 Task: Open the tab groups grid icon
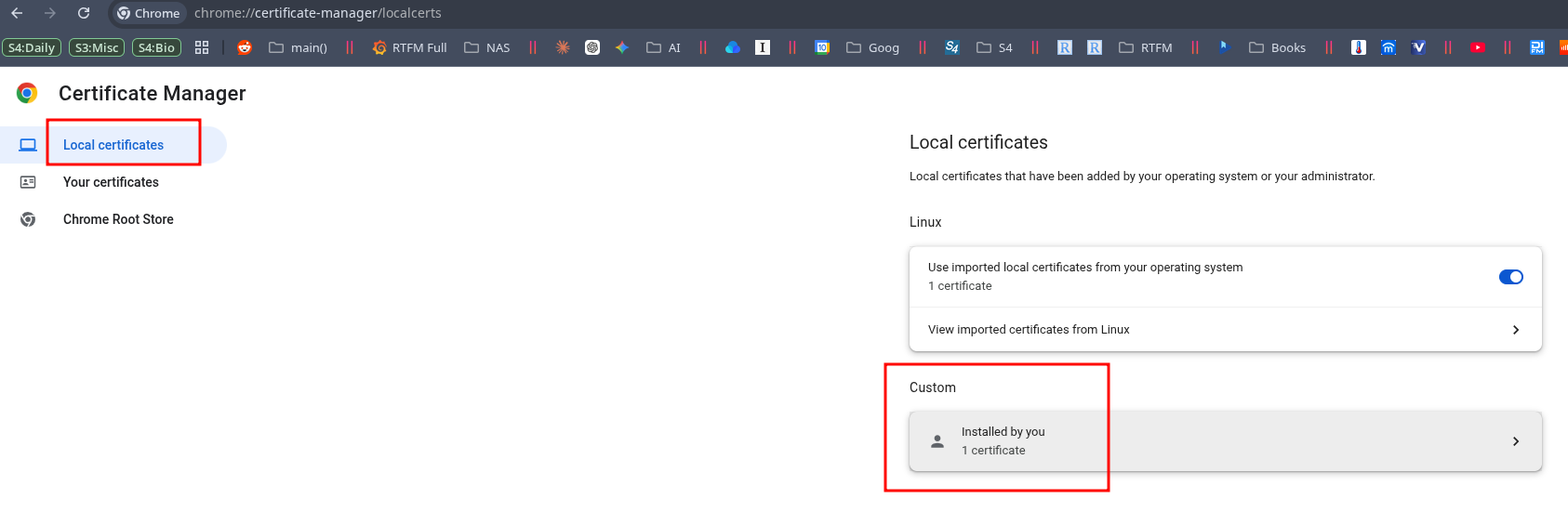[x=202, y=47]
